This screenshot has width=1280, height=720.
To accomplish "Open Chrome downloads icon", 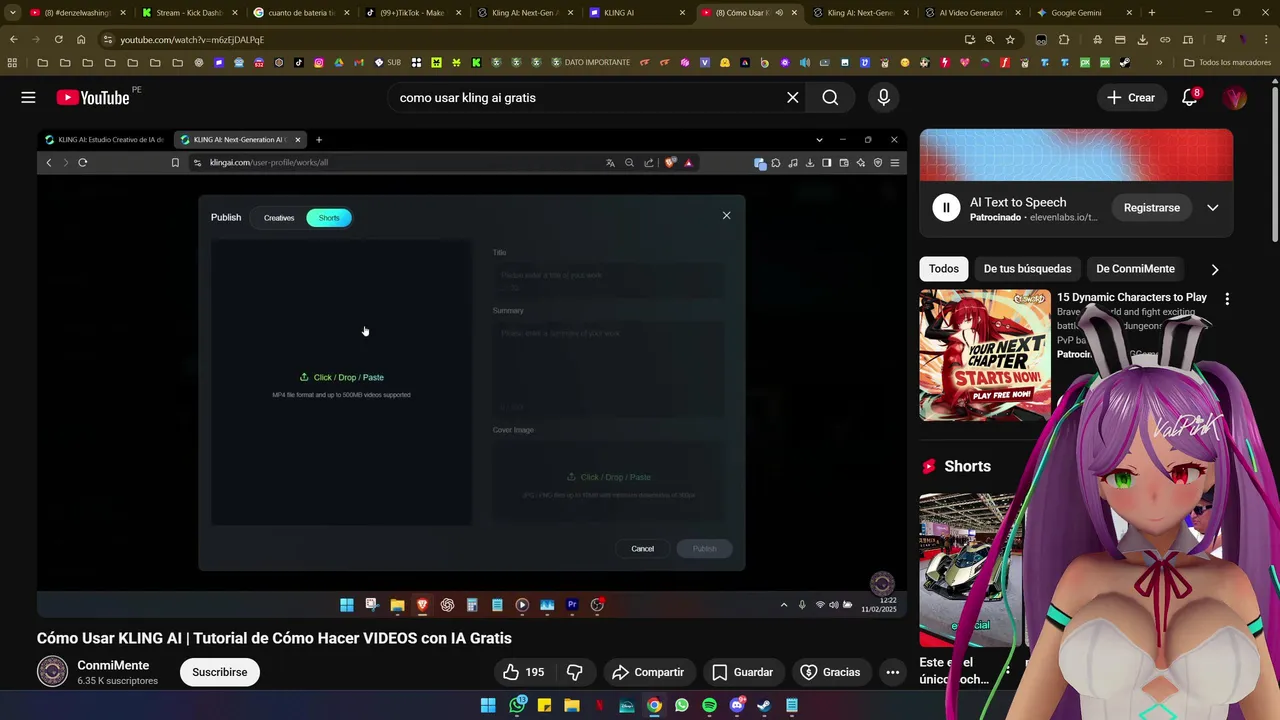I will pyautogui.click(x=1142, y=39).
